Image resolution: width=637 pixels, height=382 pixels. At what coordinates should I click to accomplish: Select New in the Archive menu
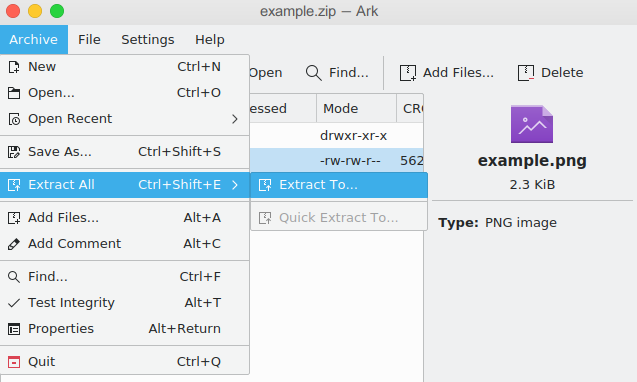point(124,67)
